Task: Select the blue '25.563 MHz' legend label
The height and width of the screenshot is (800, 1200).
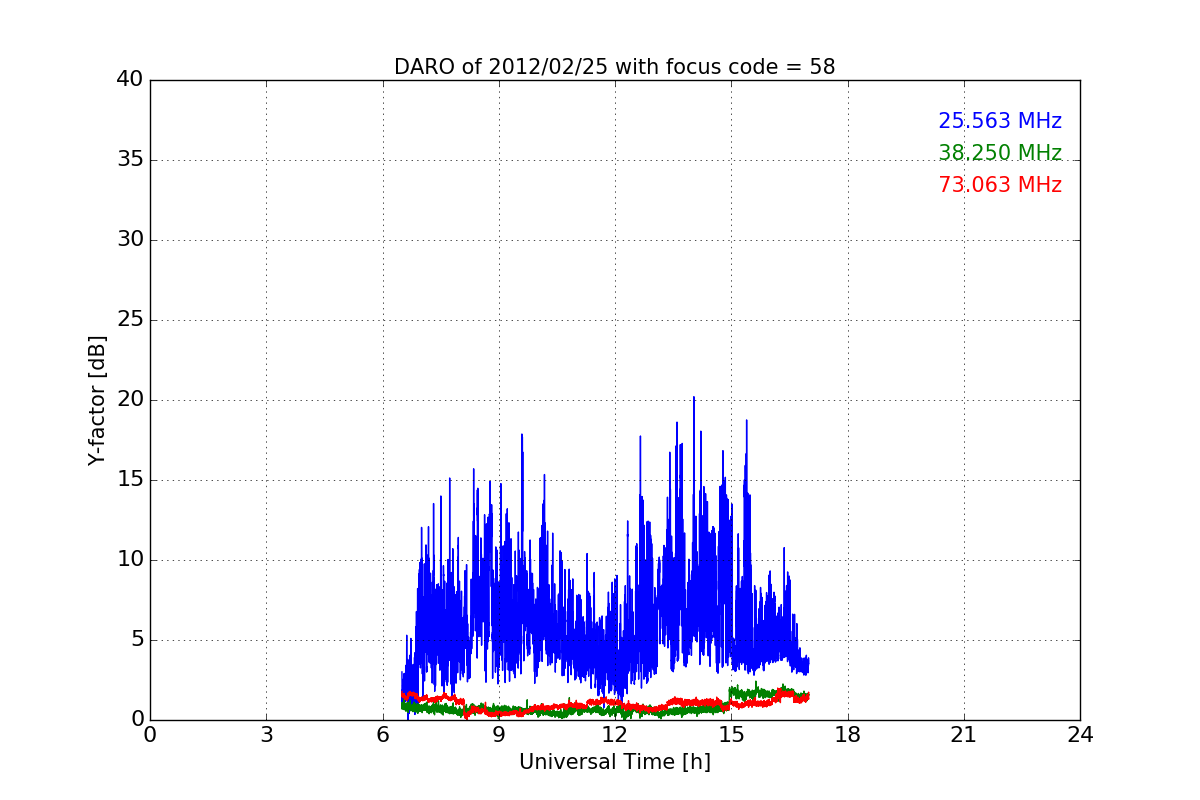Action: point(1000,121)
